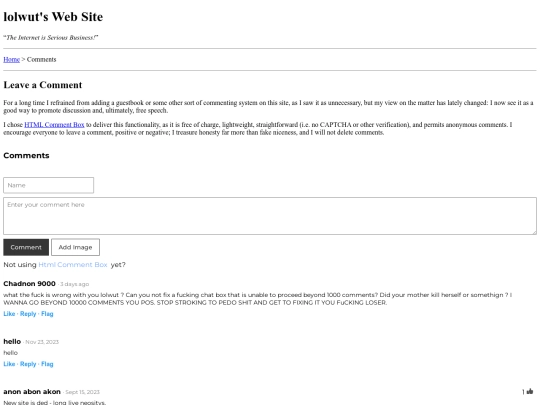Click the bold 'Comments' section heading
Image resolution: width=540 pixels, height=405 pixels.
[x=26, y=155]
